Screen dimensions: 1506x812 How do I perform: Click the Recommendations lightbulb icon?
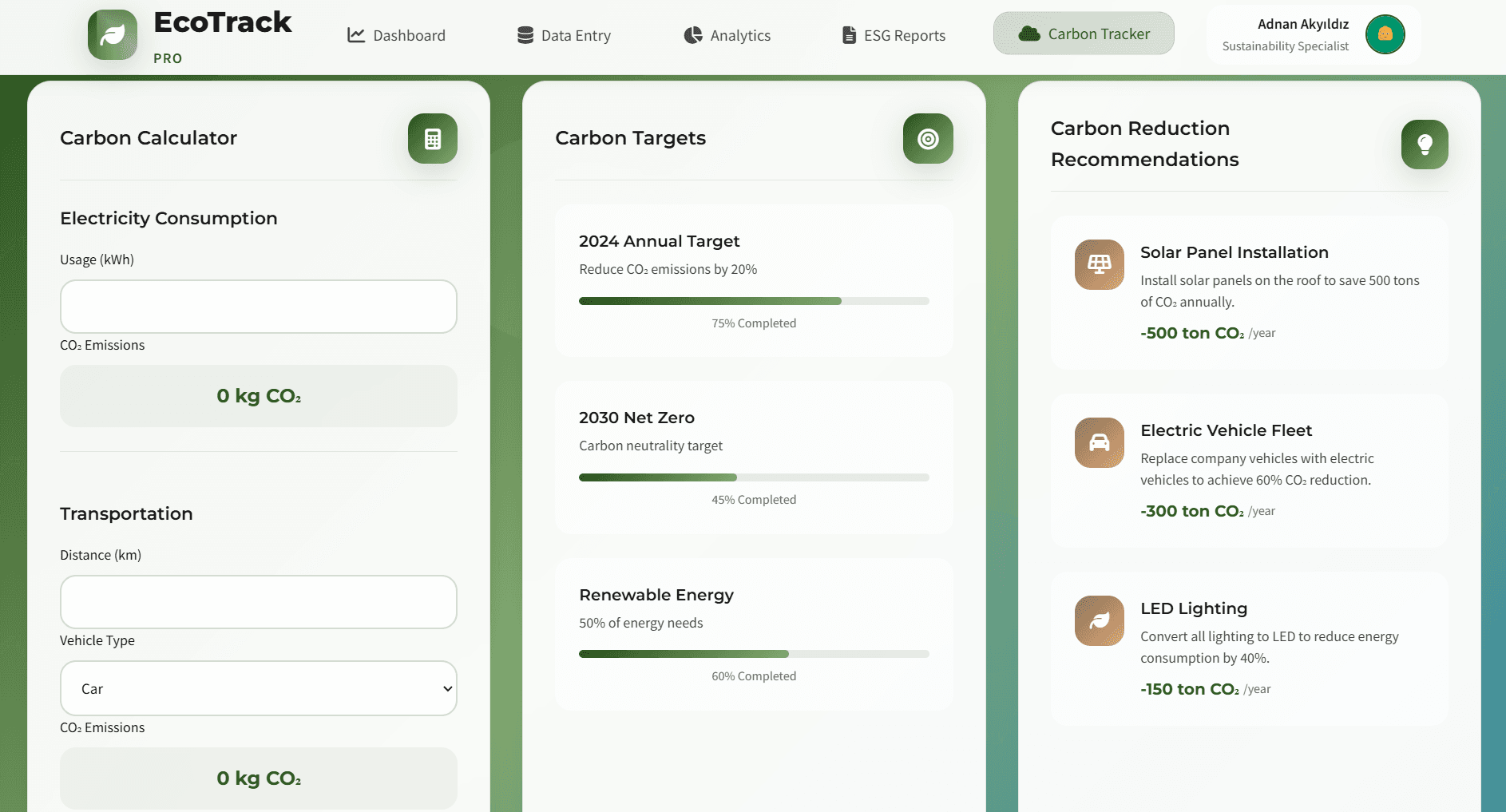pos(1425,145)
